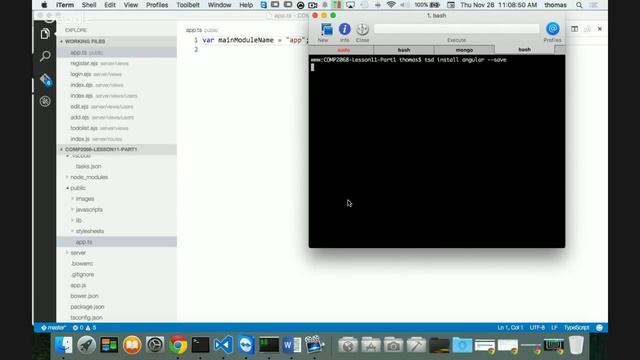Open TeamViewer from the dock
The height and width of the screenshot is (360, 640).
click(x=246, y=345)
